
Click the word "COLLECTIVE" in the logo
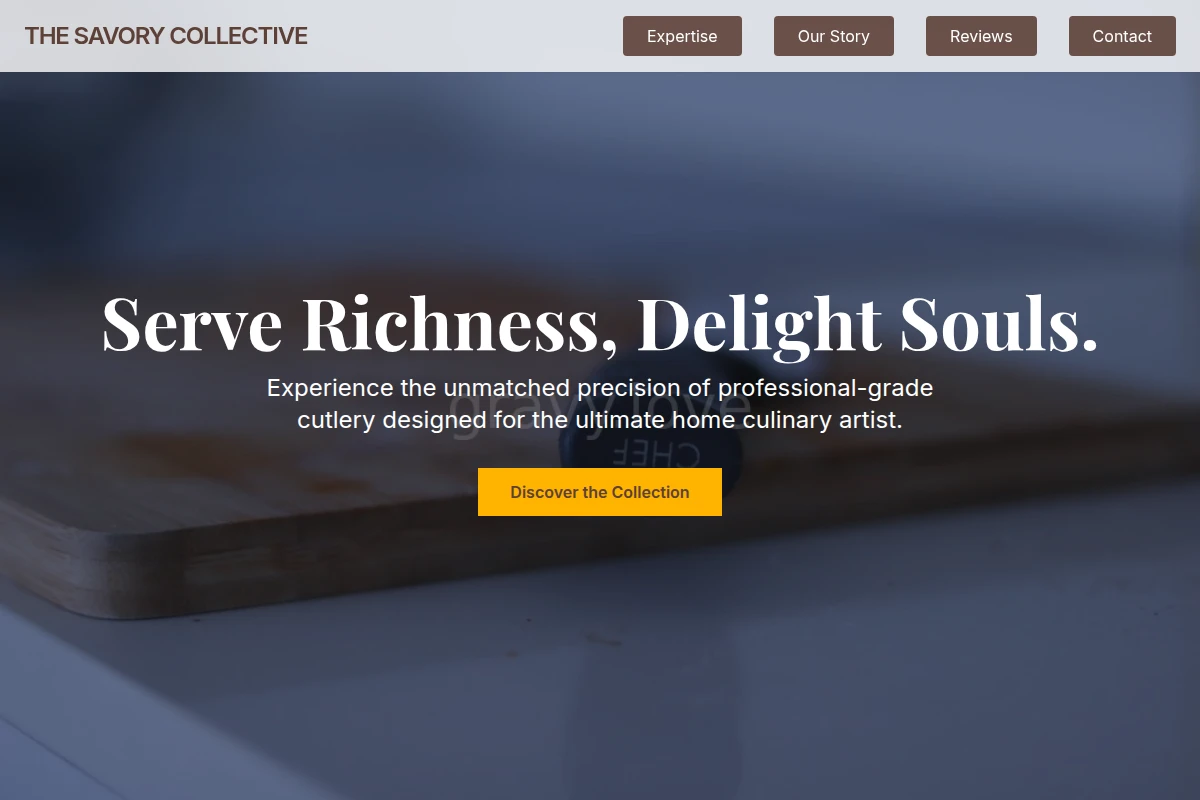[239, 36]
